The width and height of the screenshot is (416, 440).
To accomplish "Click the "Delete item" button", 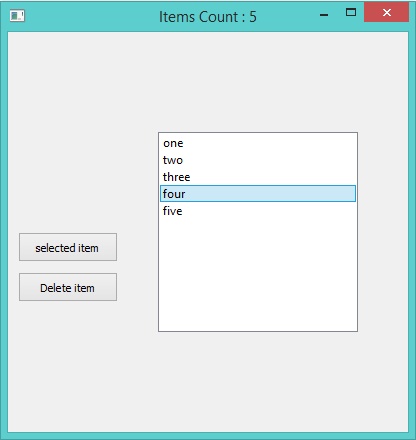I will (x=68, y=287).
